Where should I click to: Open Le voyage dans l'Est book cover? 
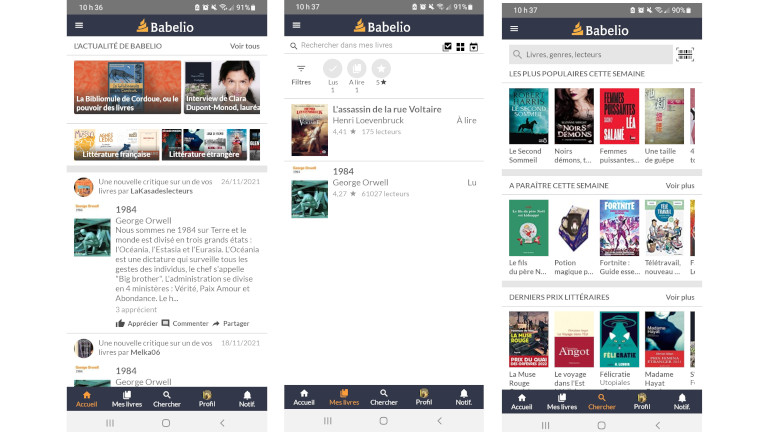(x=574, y=339)
